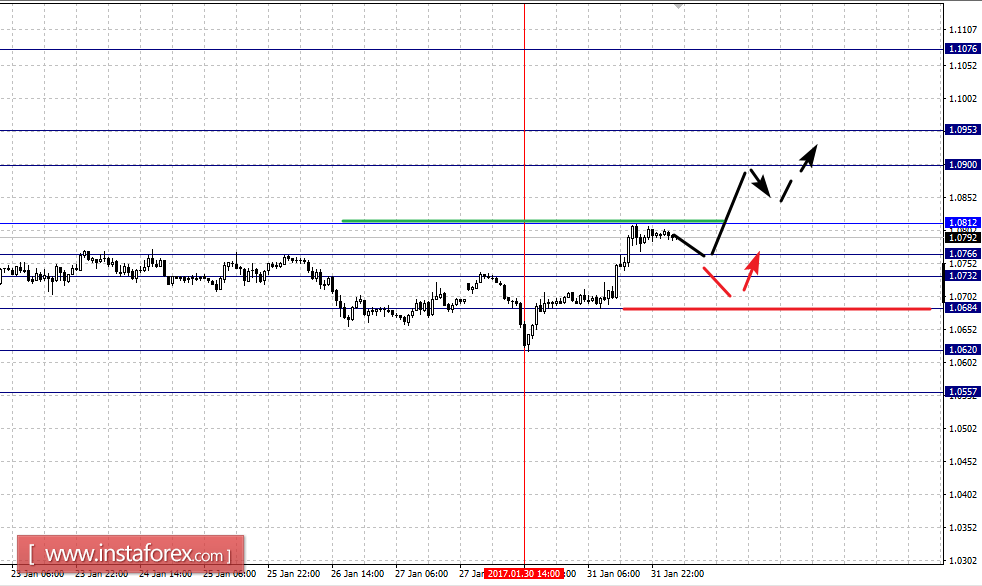Click the 1.0812 price level label

coord(963,223)
